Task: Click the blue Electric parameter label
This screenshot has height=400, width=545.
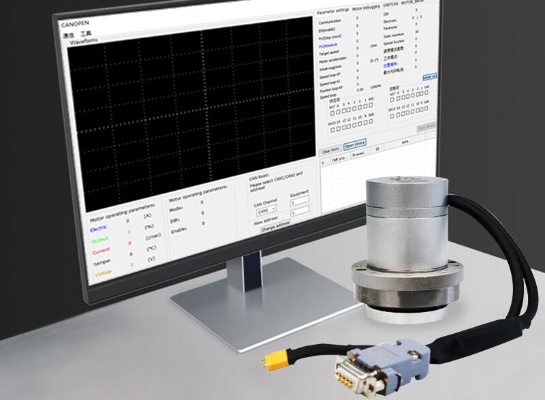Action: 99,229
